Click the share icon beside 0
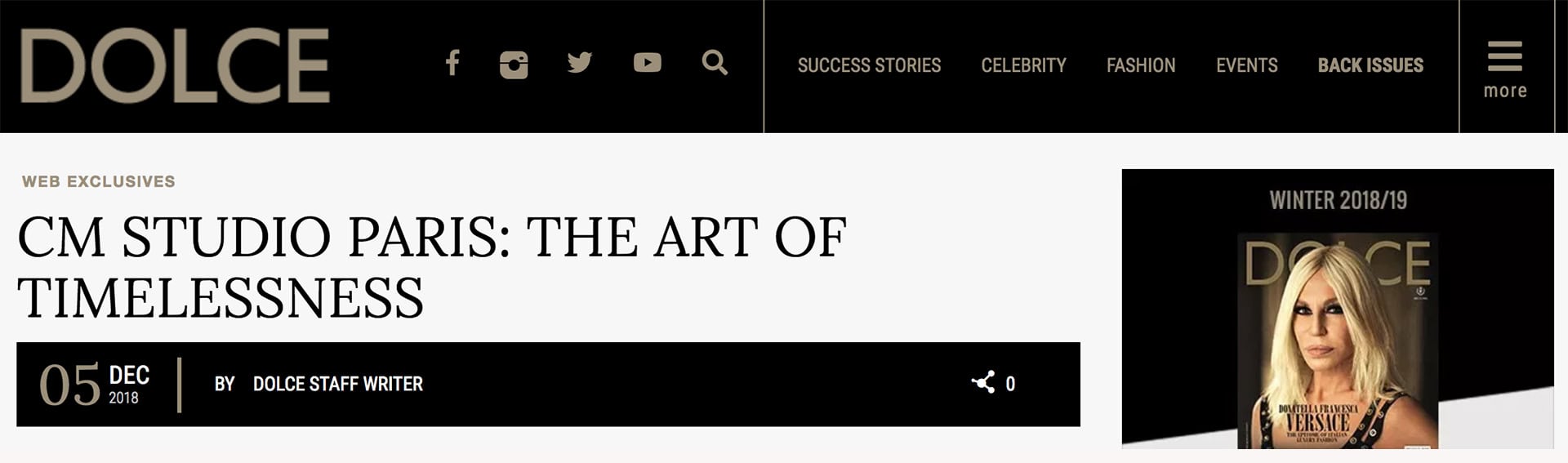Screen dimensions: 1568x463 pos(983,383)
